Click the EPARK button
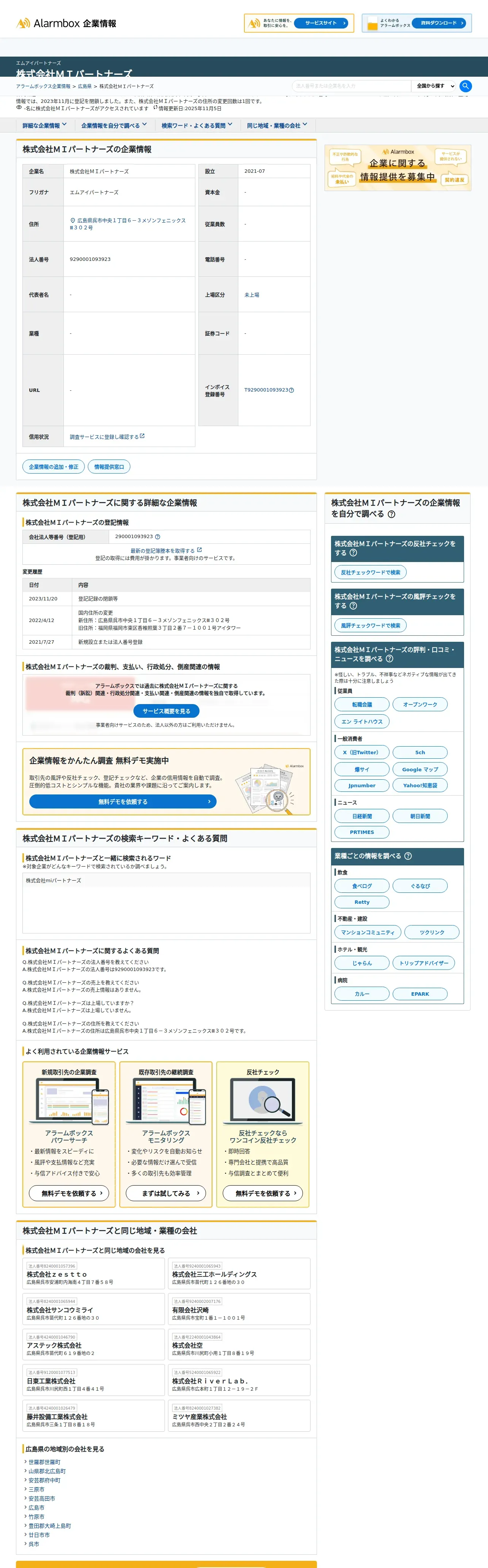 [420, 994]
